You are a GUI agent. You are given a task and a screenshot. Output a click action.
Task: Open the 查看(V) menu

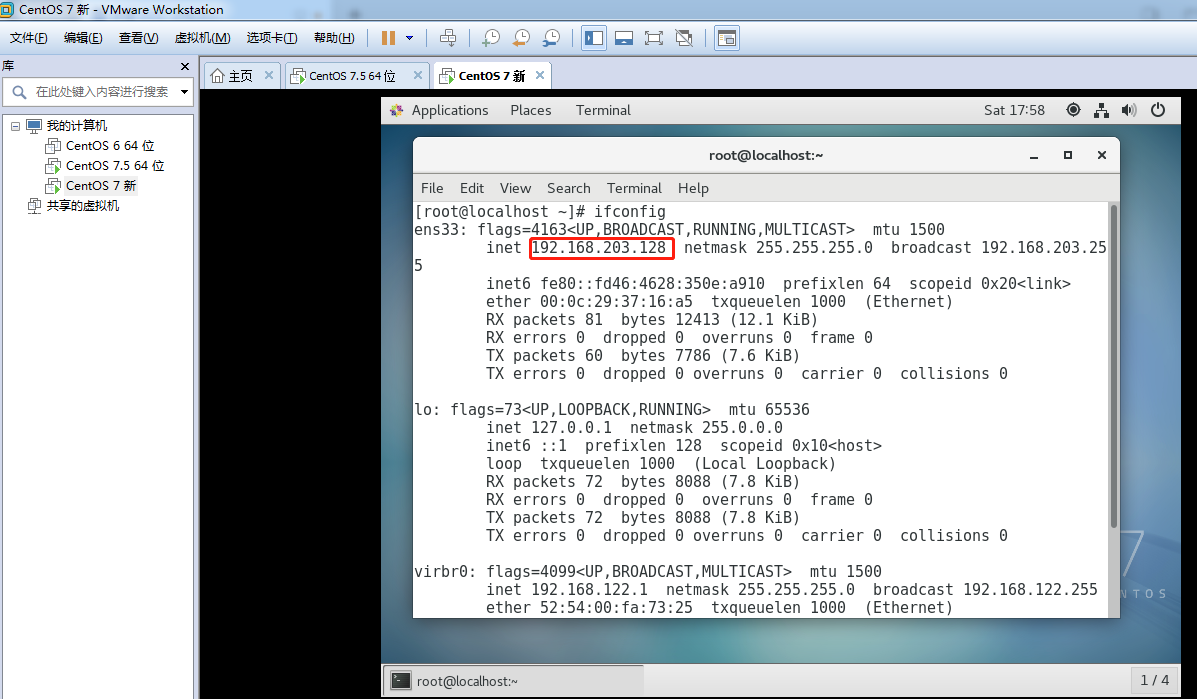tap(138, 38)
